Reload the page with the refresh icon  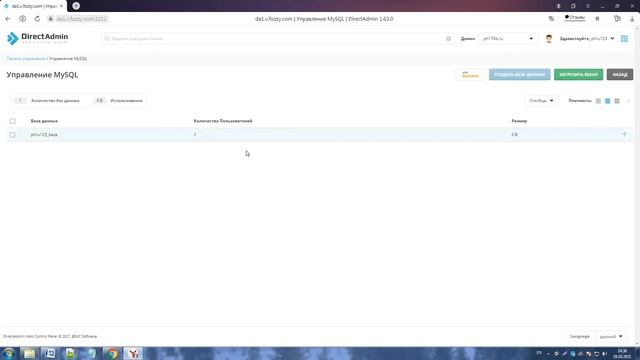tap(37, 19)
